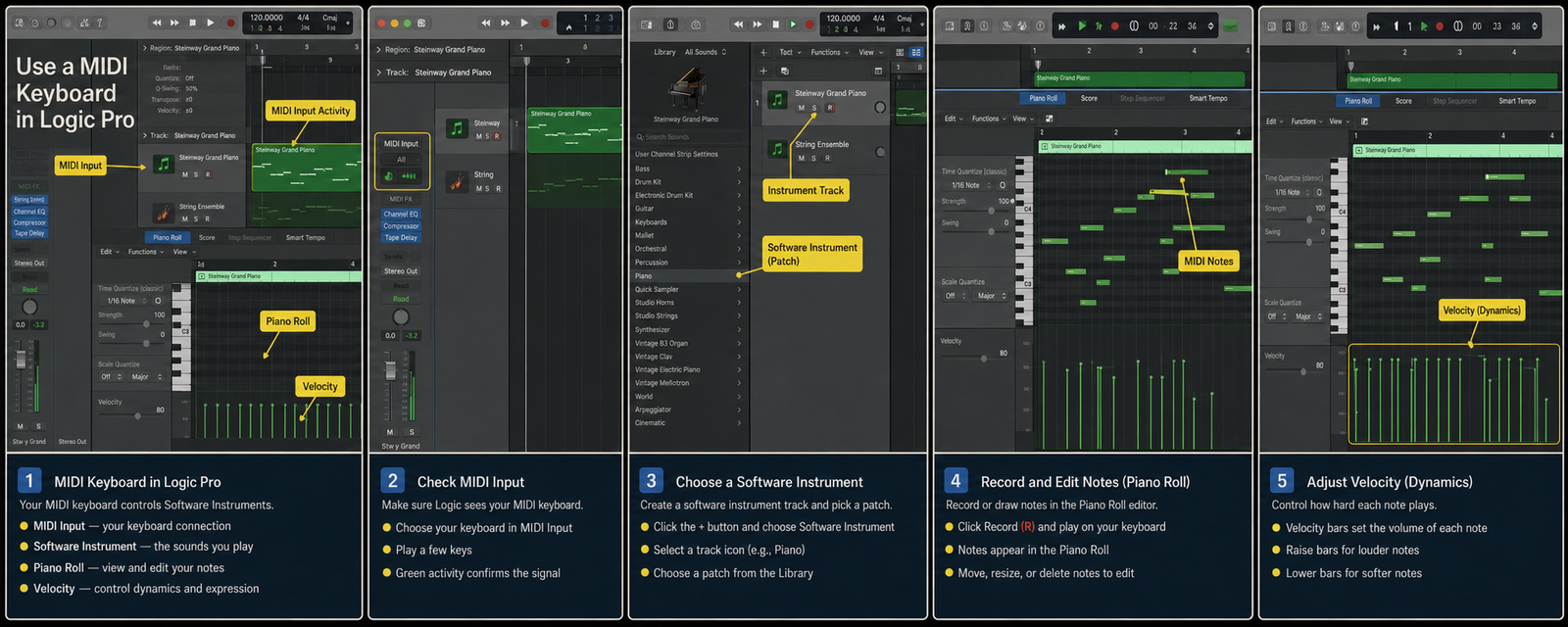Open the Edit menu in panel 4 Piano Roll
This screenshot has width=1568, height=627.
click(953, 119)
